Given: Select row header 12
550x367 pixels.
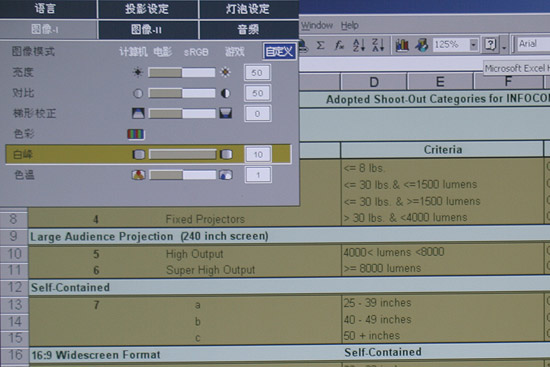Looking at the screenshot, I should coord(14,287).
